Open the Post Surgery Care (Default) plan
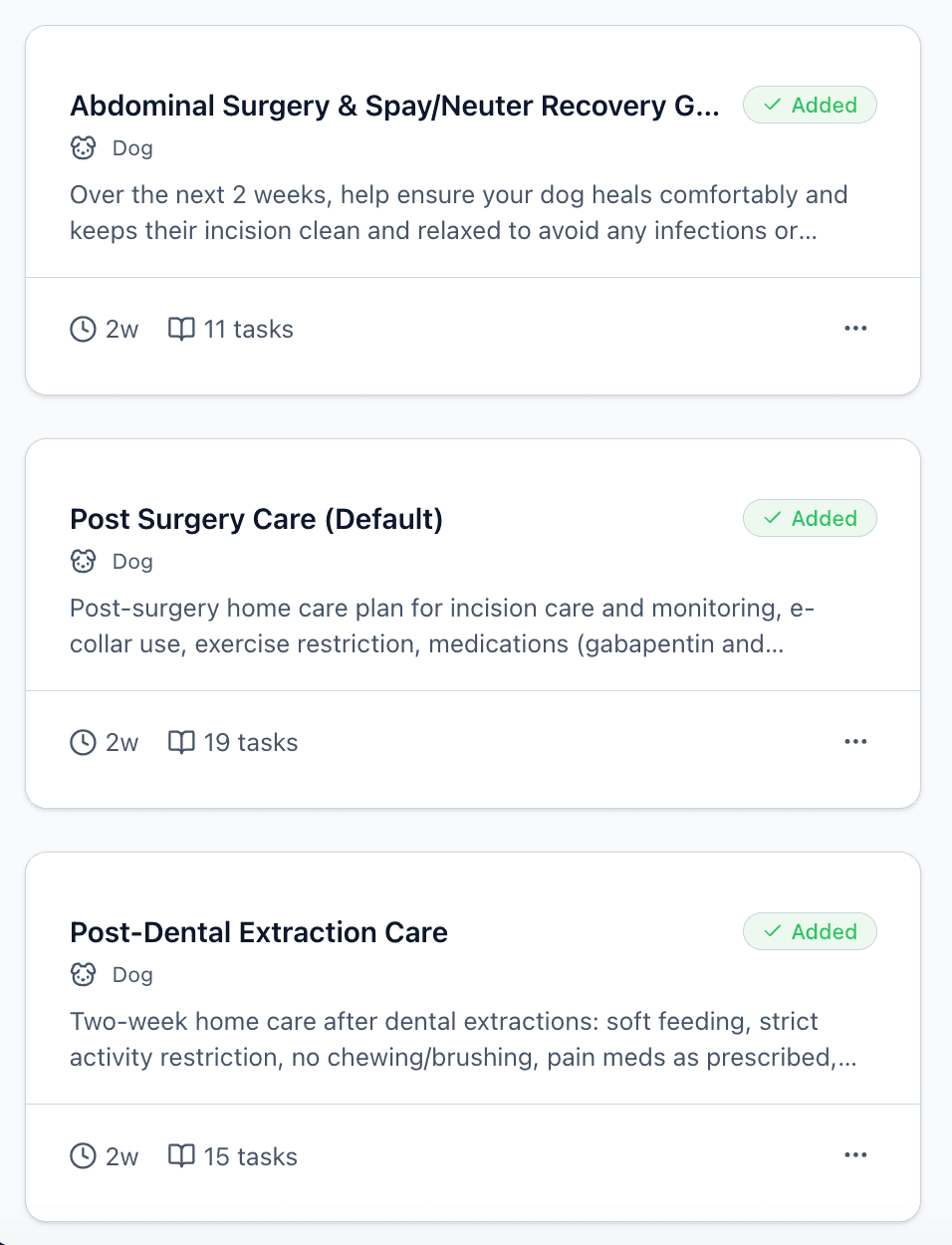This screenshot has width=952, height=1245. (x=256, y=519)
